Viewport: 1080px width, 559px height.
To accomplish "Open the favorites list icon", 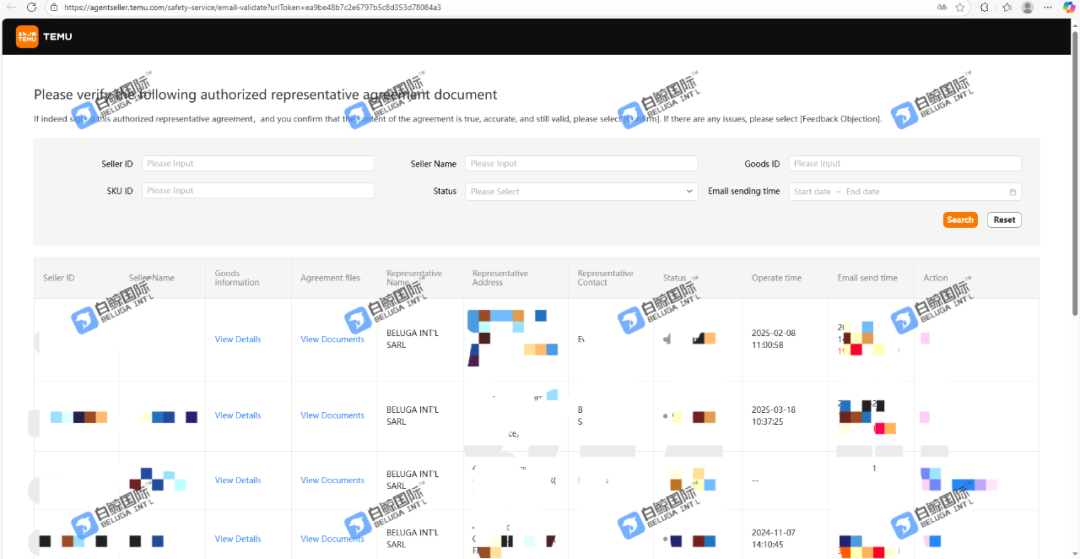I will [1007, 8].
